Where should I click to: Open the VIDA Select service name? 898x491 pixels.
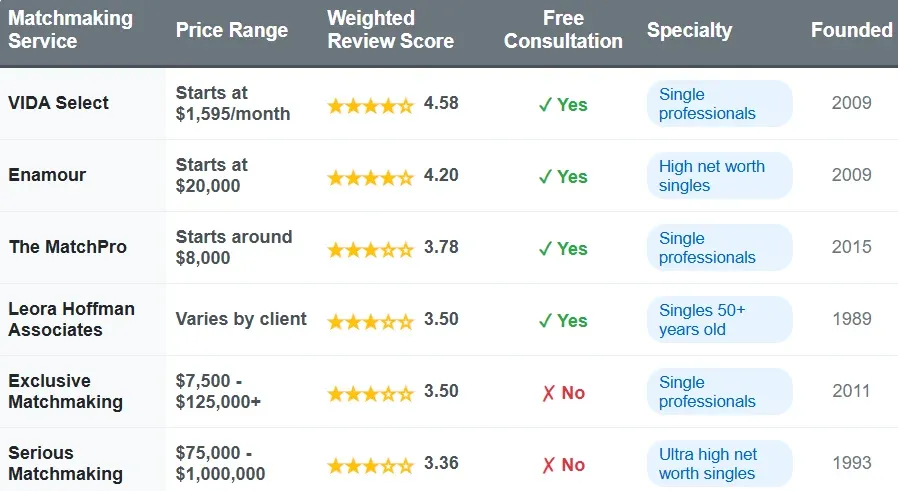coord(58,103)
